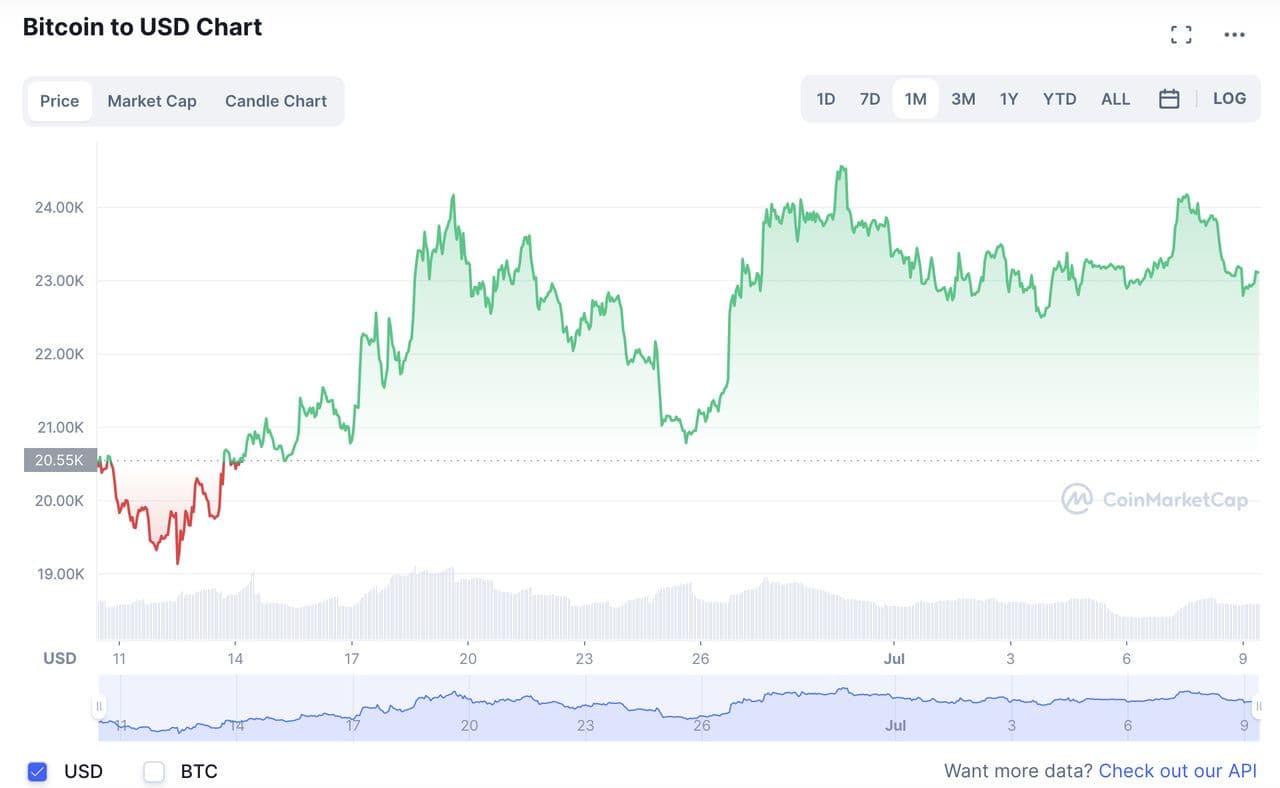Open the calendar date range picker
Viewport: 1280px width, 788px height.
(1169, 99)
